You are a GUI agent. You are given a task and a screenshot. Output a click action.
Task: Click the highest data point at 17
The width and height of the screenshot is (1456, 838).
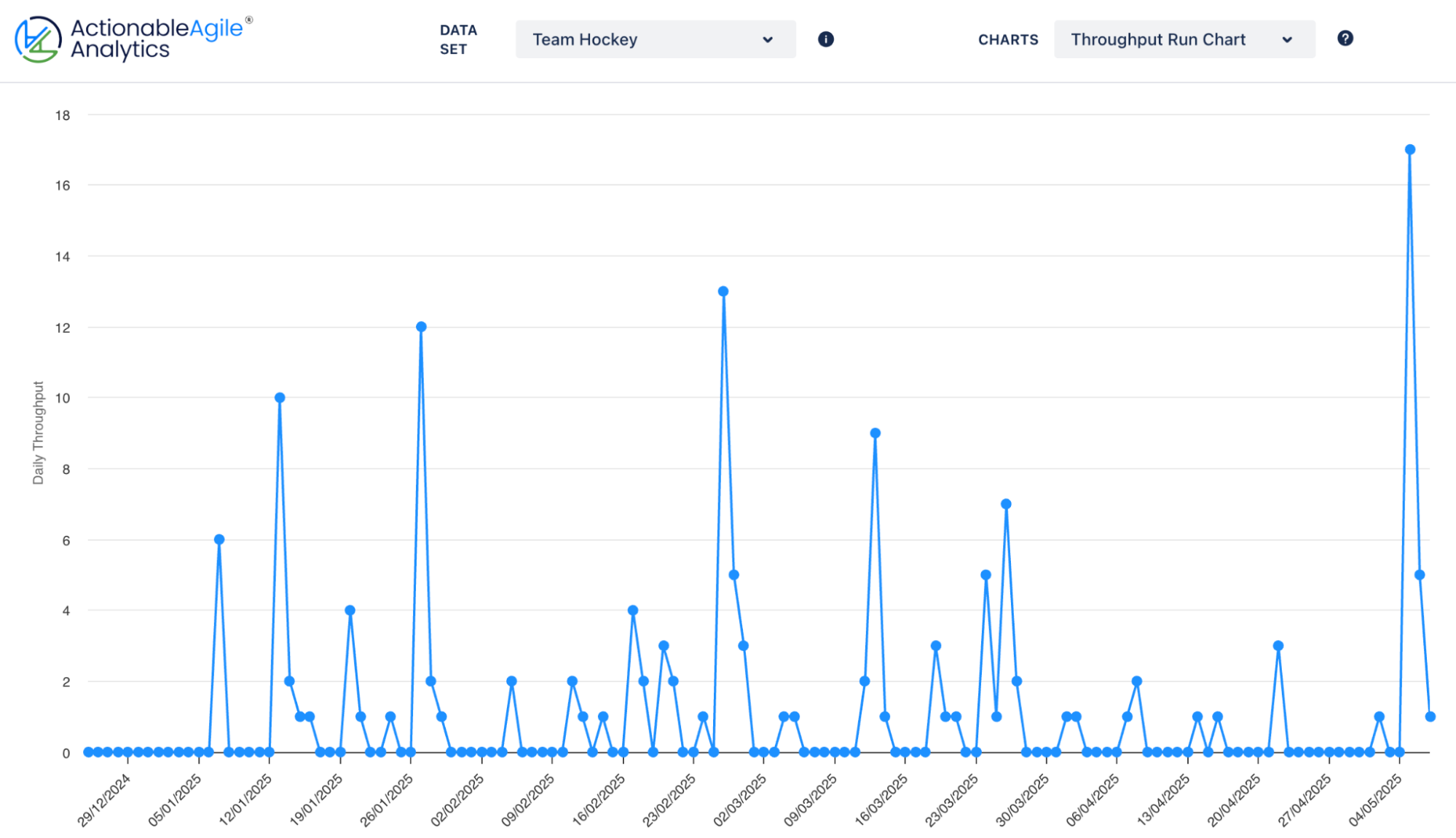[x=1409, y=149]
